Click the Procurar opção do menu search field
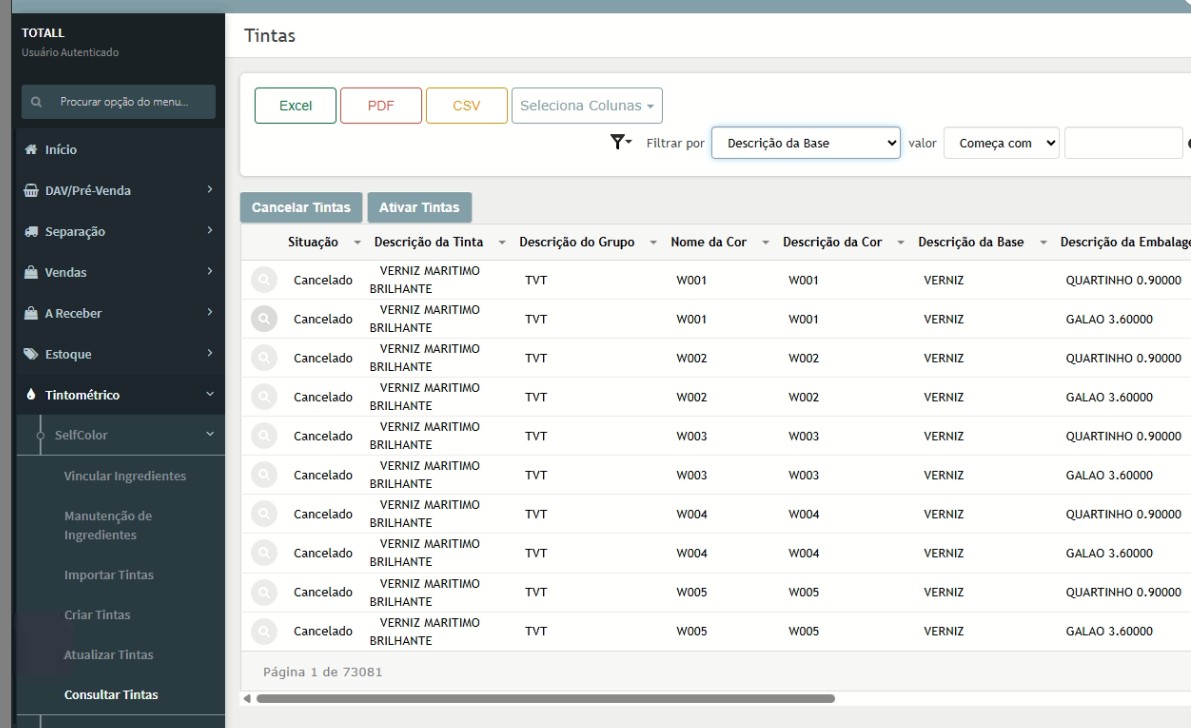This screenshot has height=728, width=1191. point(118,102)
